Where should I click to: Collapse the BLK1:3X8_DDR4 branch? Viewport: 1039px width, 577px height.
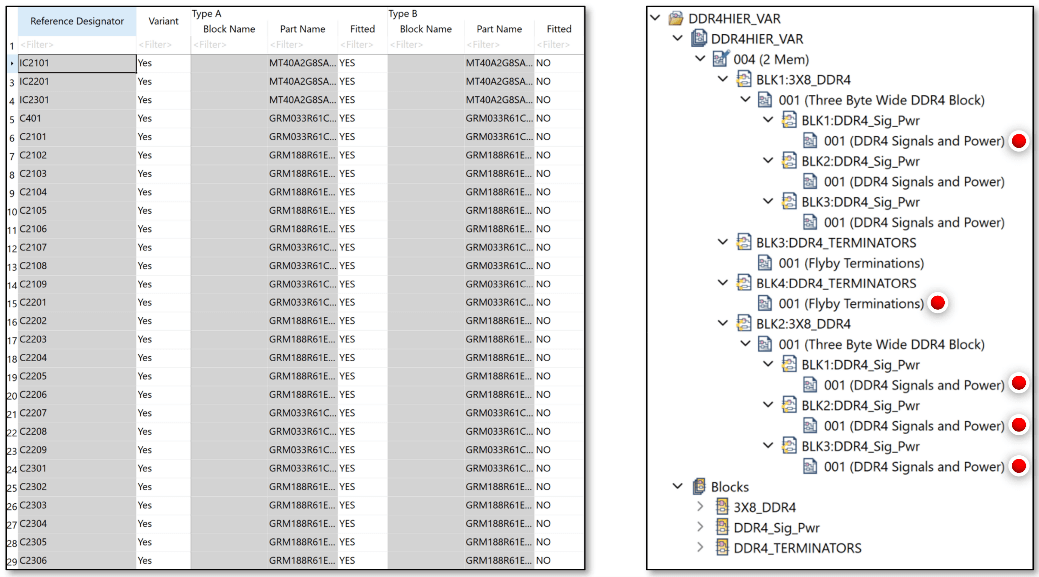click(x=723, y=79)
